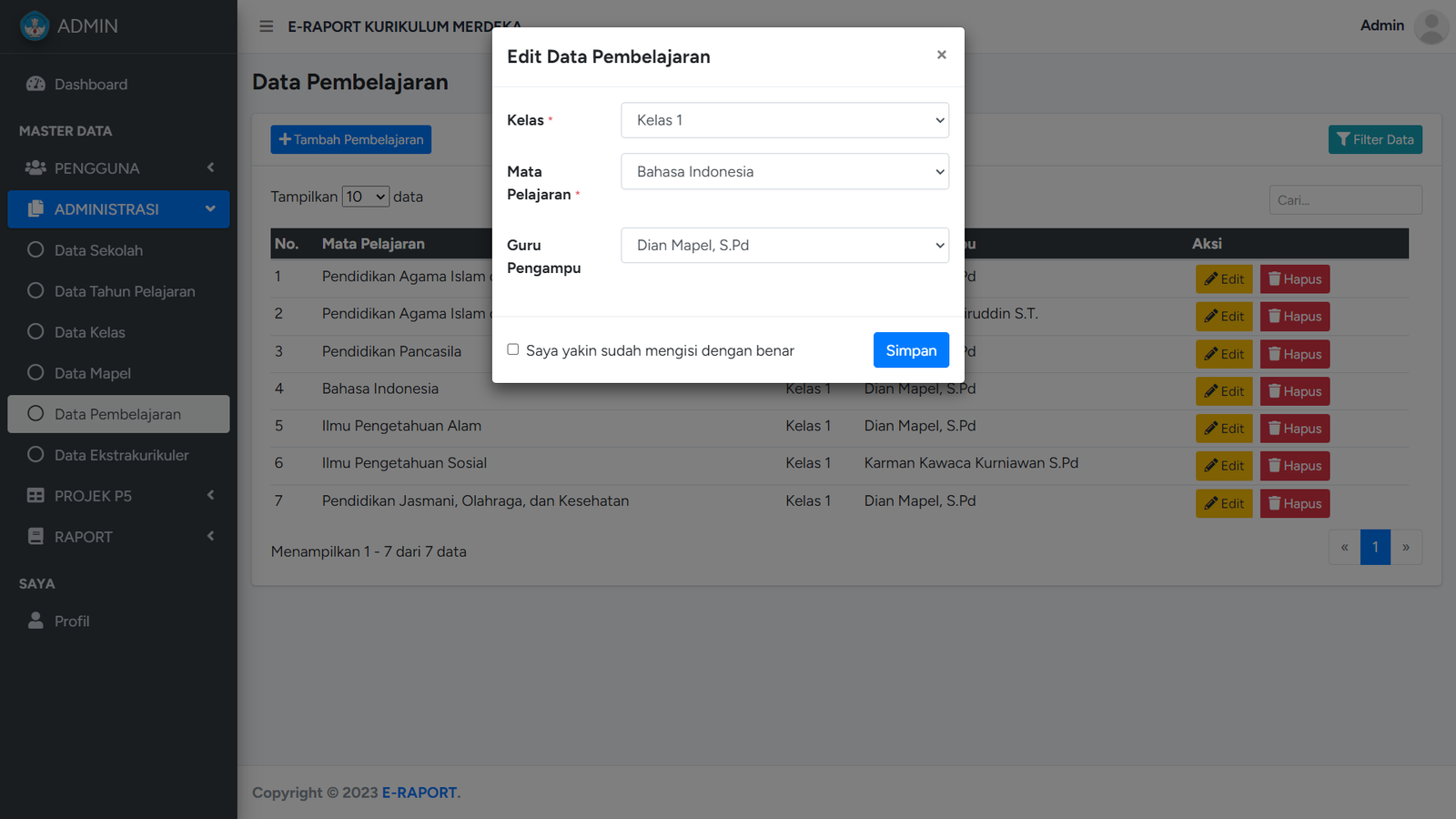Open the Guru Pengampu dropdown
Image resolution: width=1456 pixels, height=819 pixels.
[x=784, y=246]
